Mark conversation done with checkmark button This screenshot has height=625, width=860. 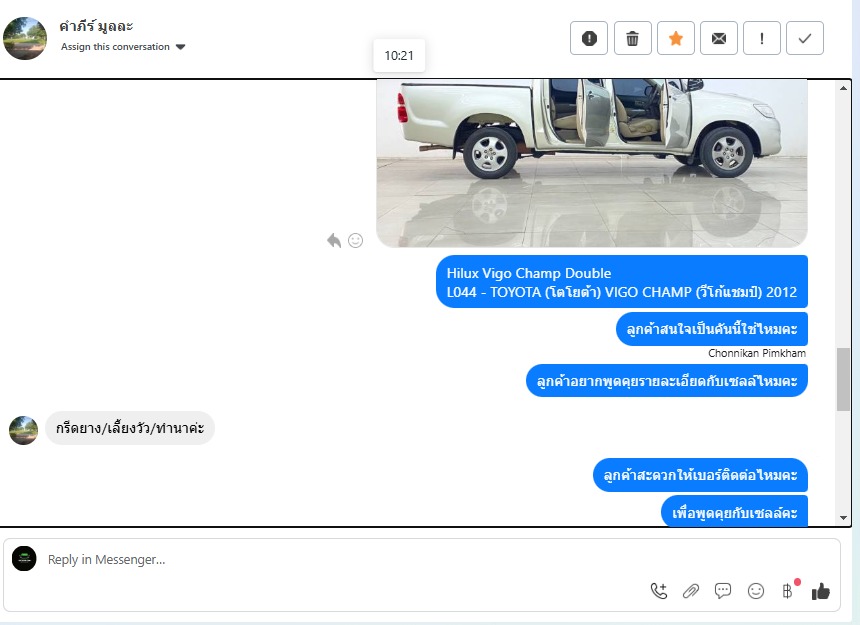point(805,38)
